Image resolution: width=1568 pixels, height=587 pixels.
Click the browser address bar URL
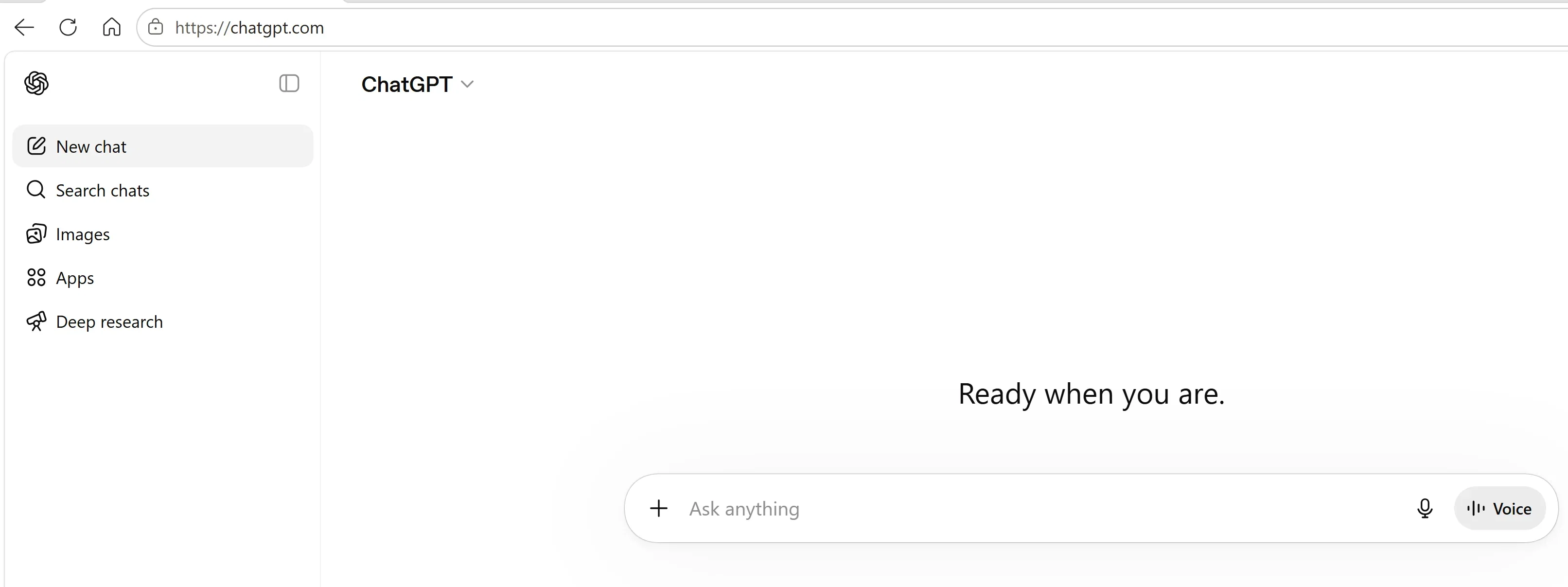pos(249,28)
